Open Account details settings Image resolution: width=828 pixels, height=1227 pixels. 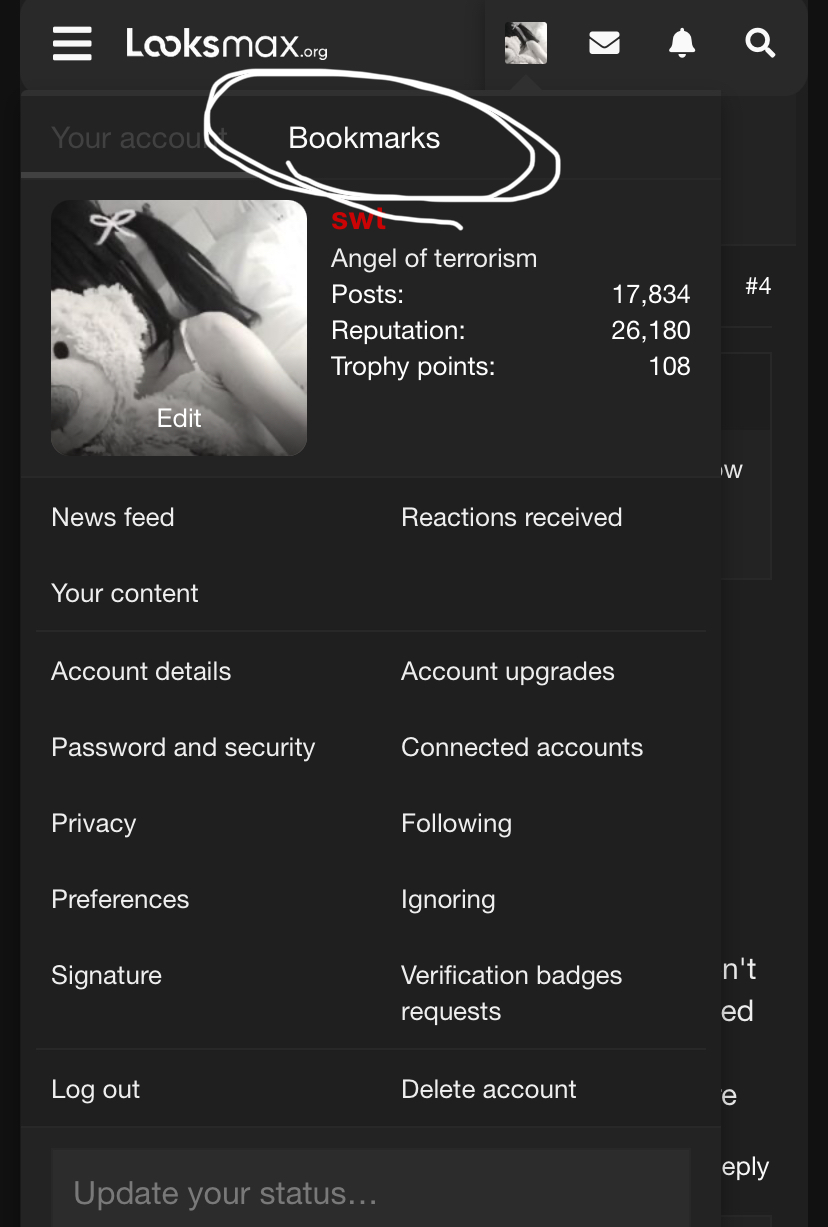tap(141, 671)
